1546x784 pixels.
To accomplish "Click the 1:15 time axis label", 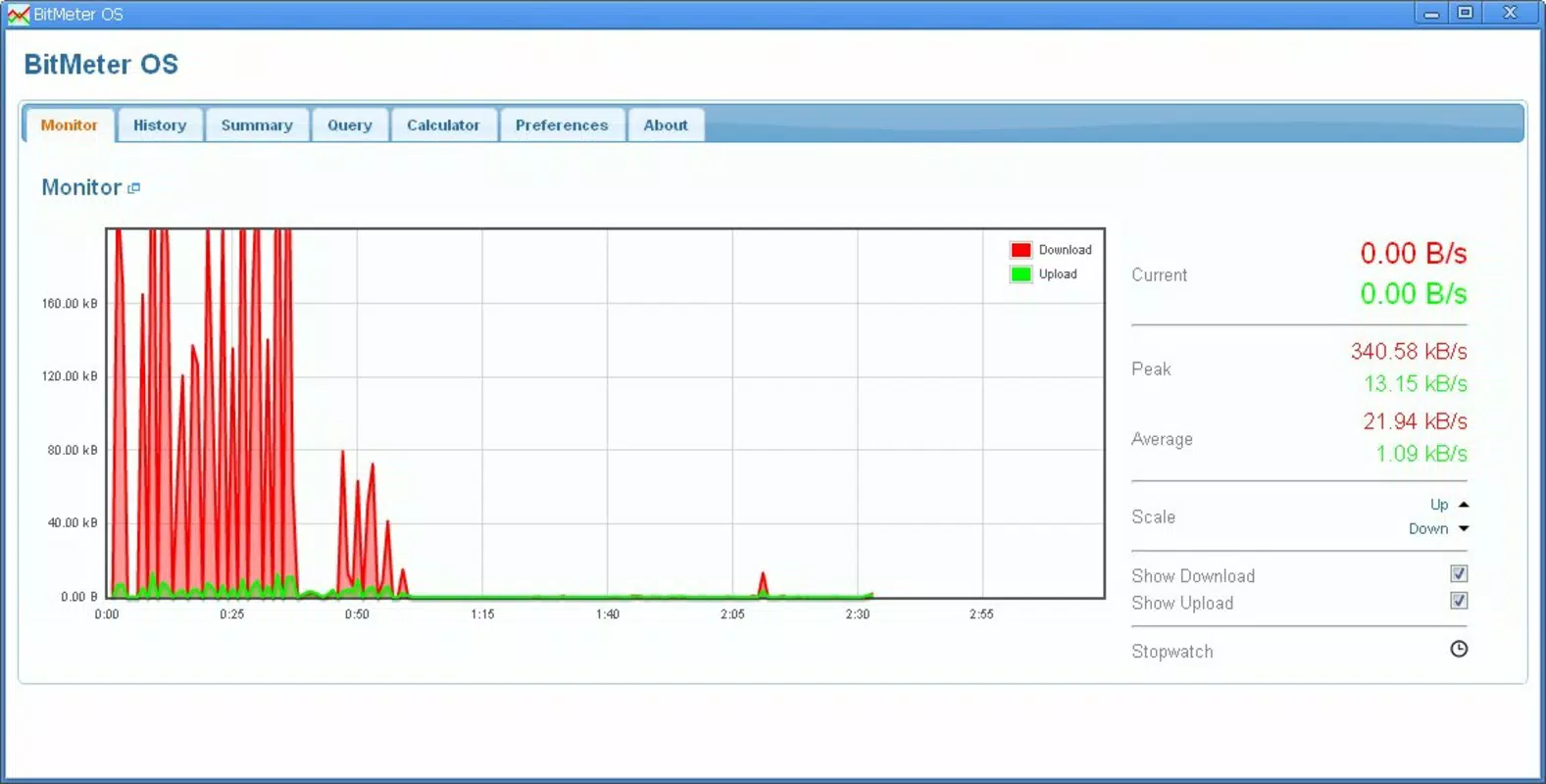I will [x=482, y=614].
